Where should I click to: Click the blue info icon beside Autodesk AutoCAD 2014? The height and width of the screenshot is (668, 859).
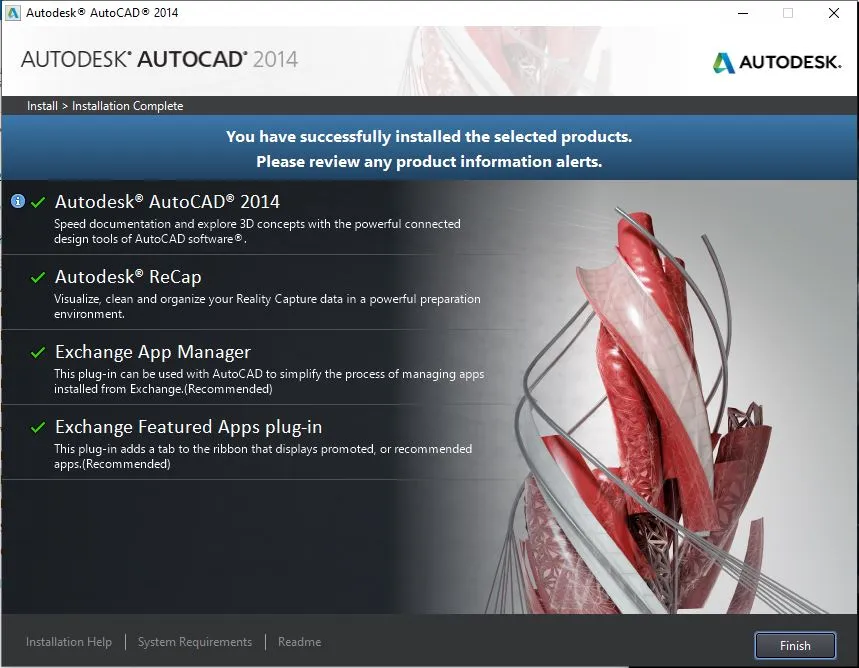18,201
